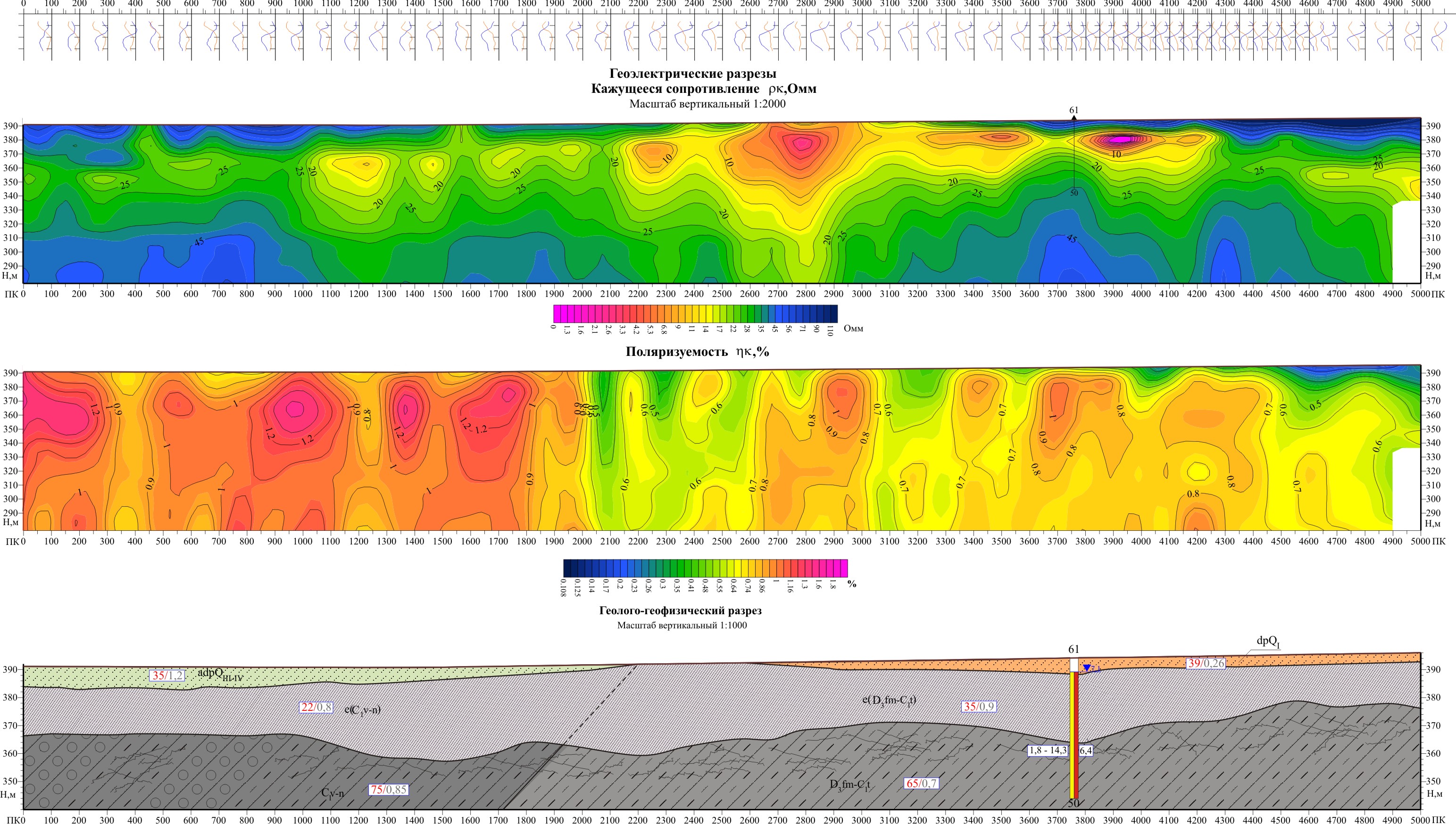Image resolution: width=1456 pixels, height=824 pixels.
Task: Click the '75/0,85' value label
Action: [x=388, y=790]
